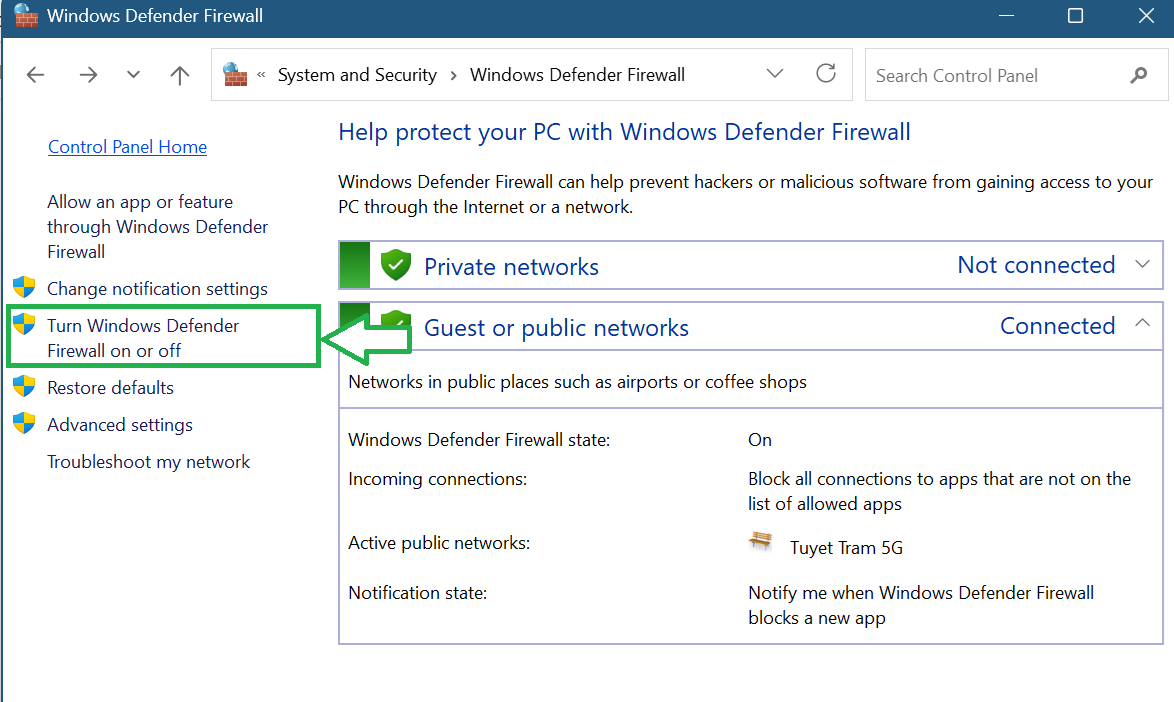
Task: Go up one level with Up arrow
Action: [x=180, y=75]
